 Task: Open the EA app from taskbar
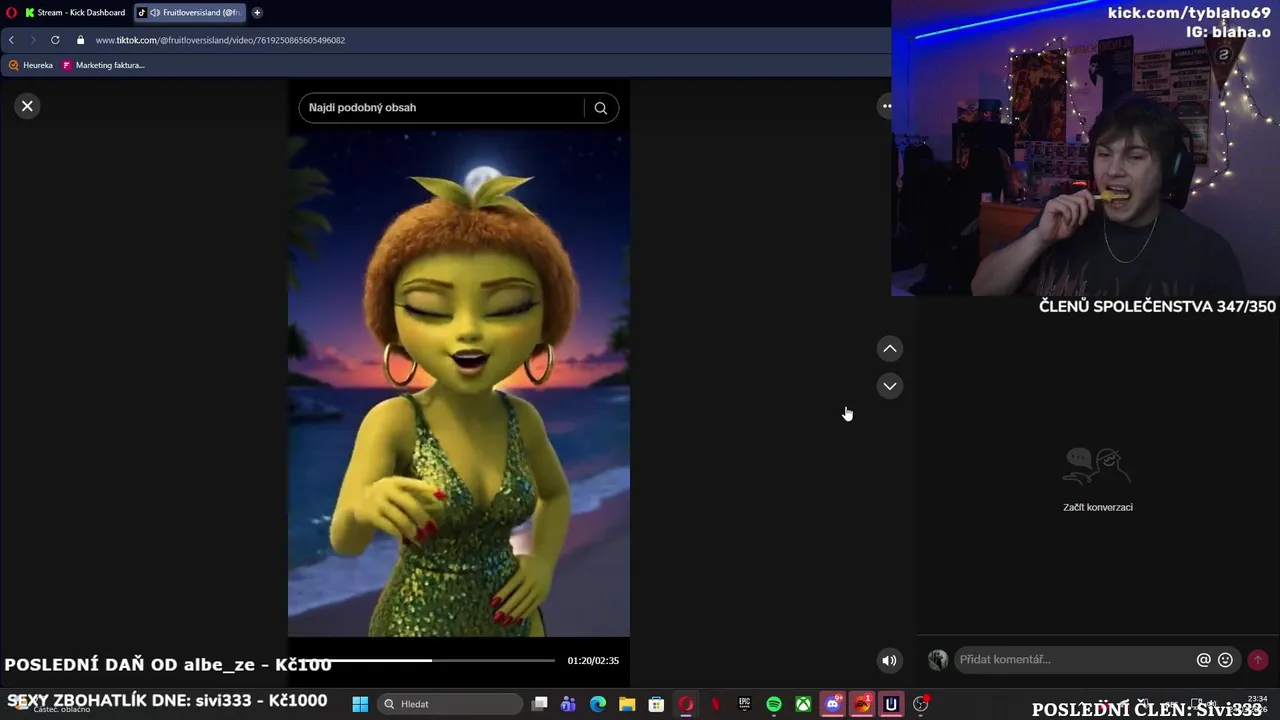[862, 704]
